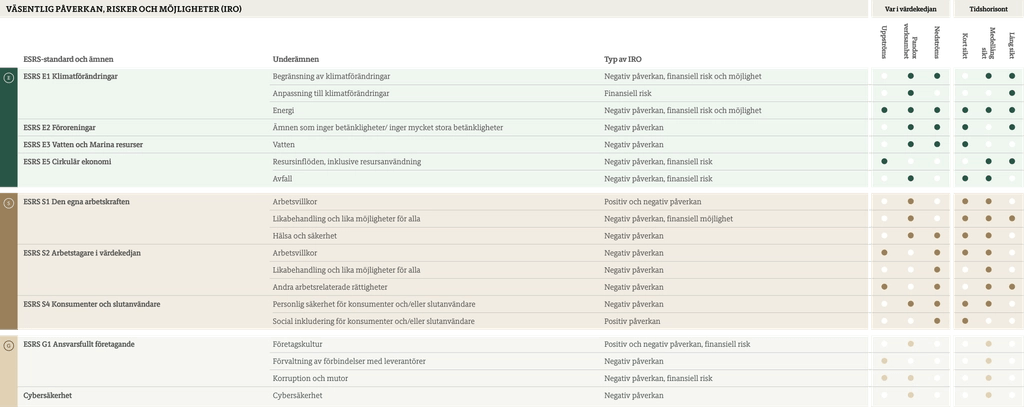Click 'ESRS G1 Ansvarsfullt företagande' heading
Viewport: 1024px width, 407px height.
[x=79, y=344]
